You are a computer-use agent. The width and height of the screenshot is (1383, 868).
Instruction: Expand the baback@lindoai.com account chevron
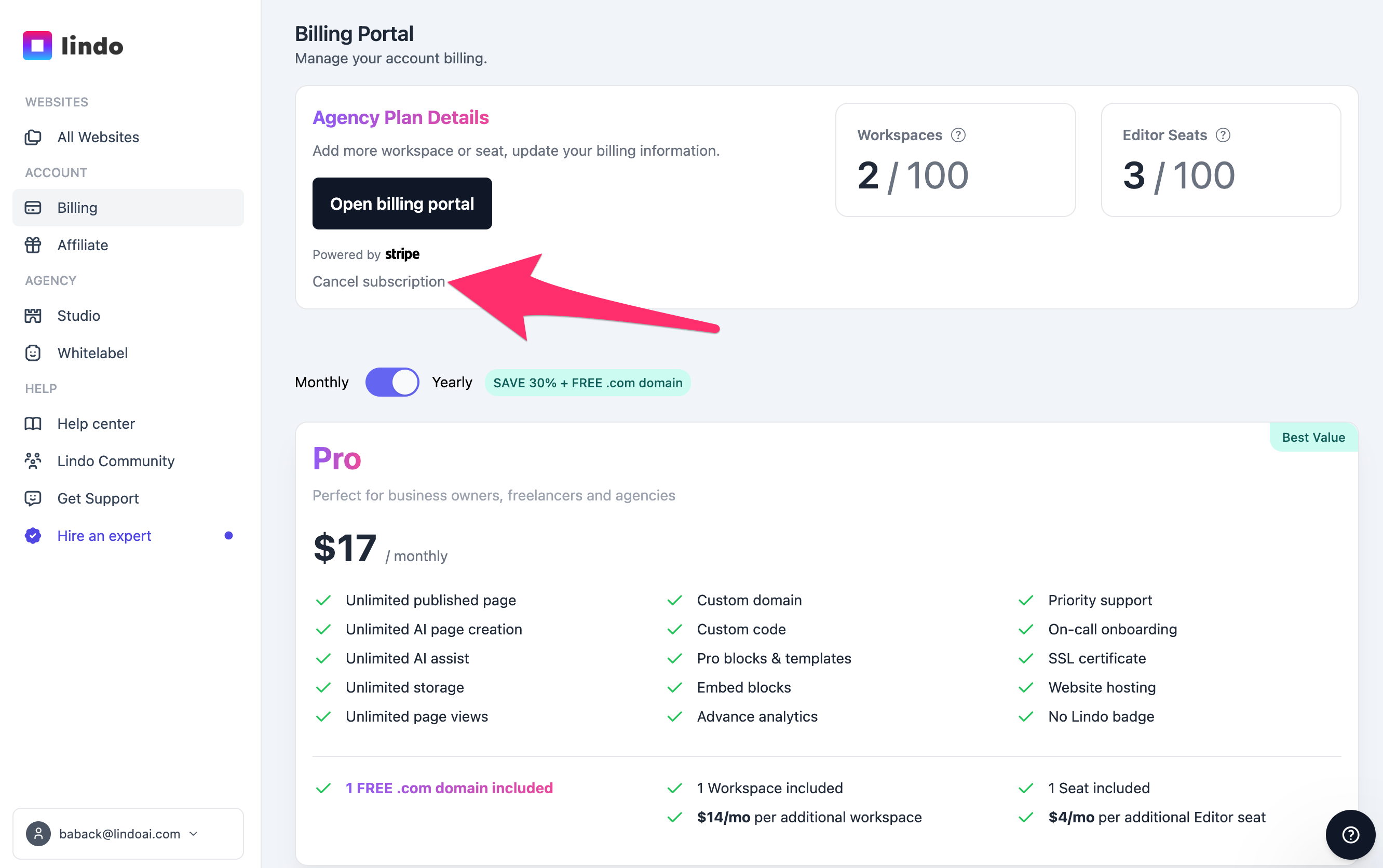[194, 834]
